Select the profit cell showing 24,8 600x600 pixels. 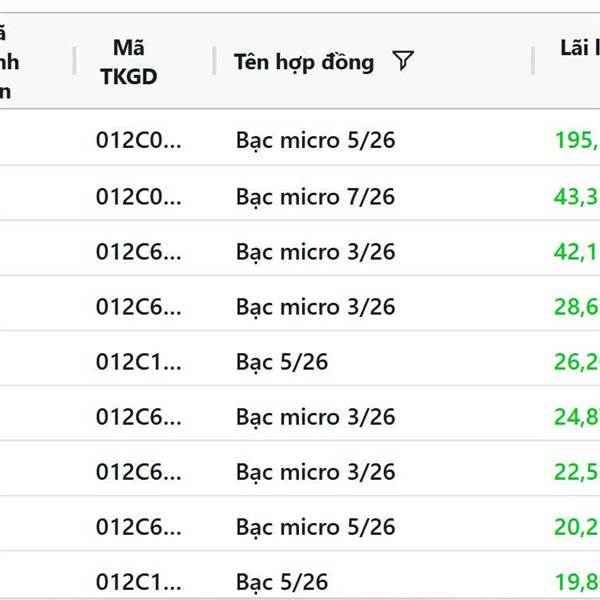(576, 417)
